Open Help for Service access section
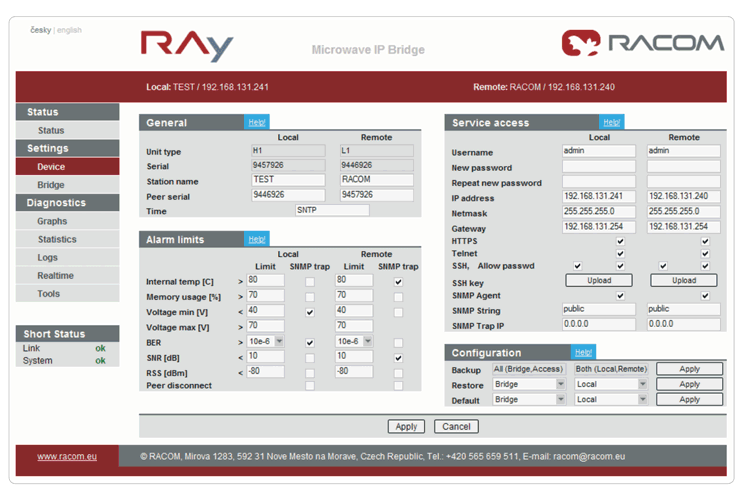The height and width of the screenshot is (500, 743). [611, 122]
